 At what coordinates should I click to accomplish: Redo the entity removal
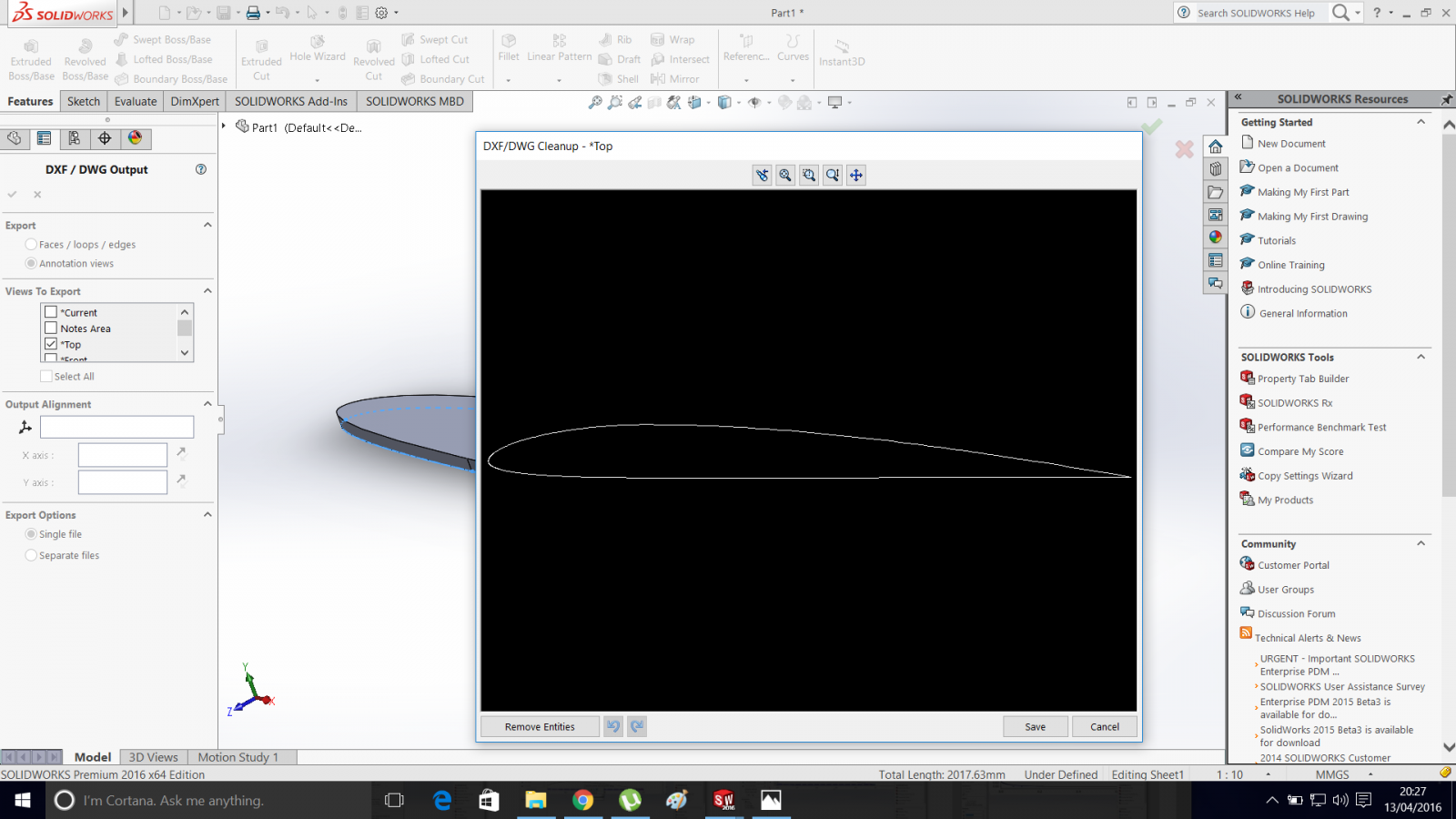point(637,726)
